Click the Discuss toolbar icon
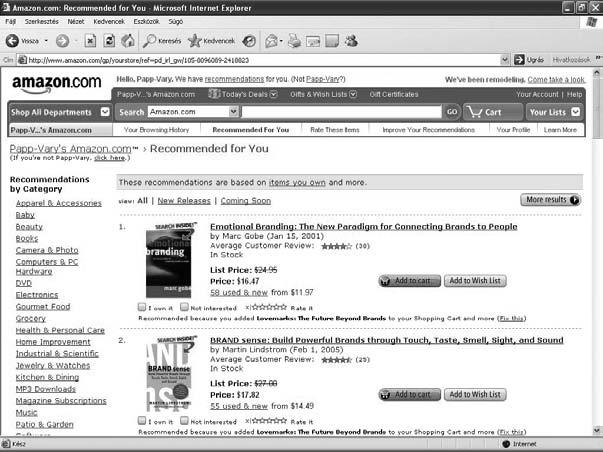The height and width of the screenshot is (452, 603). coord(332,40)
